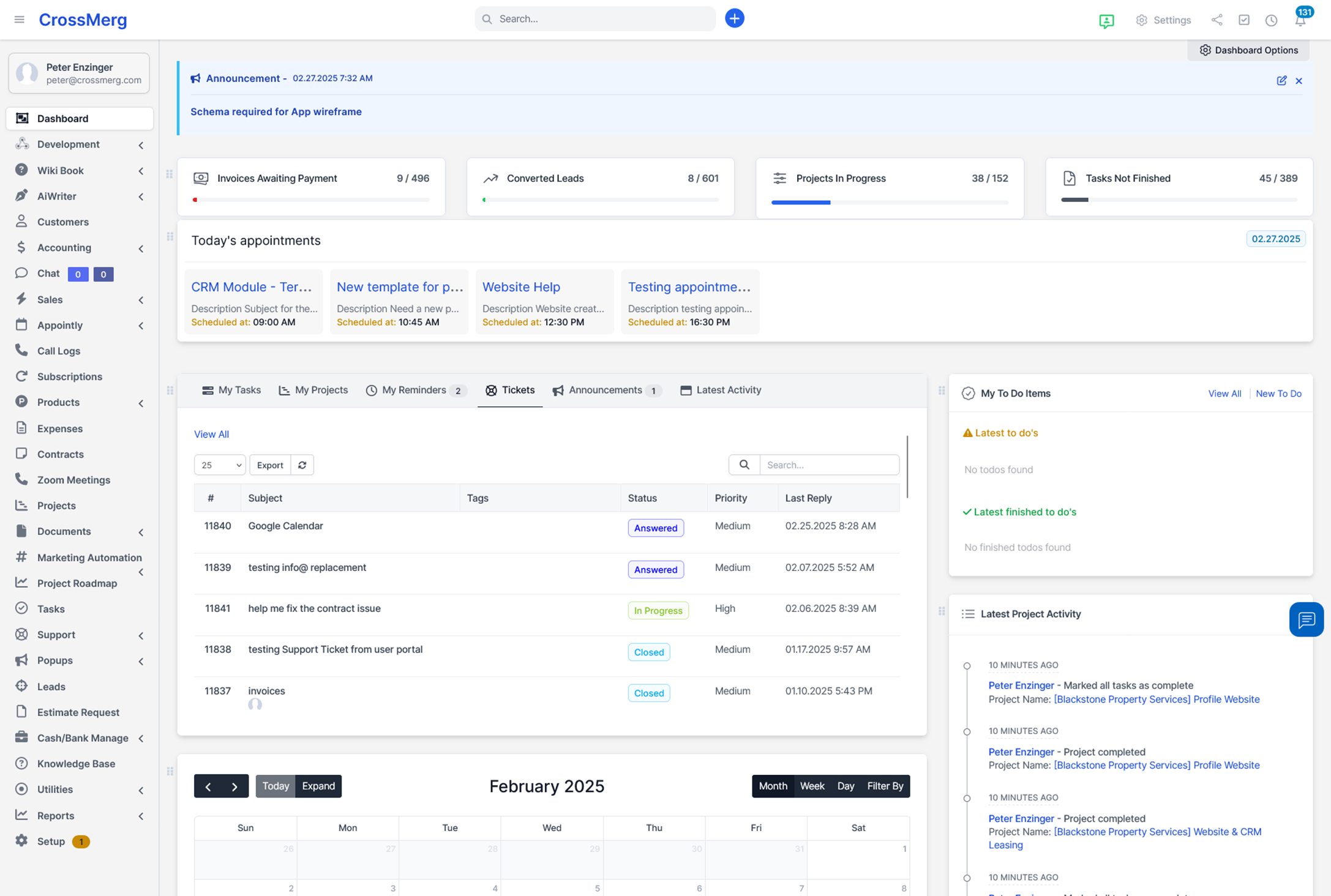Open the 25 rows-per-page dropdown

click(220, 465)
